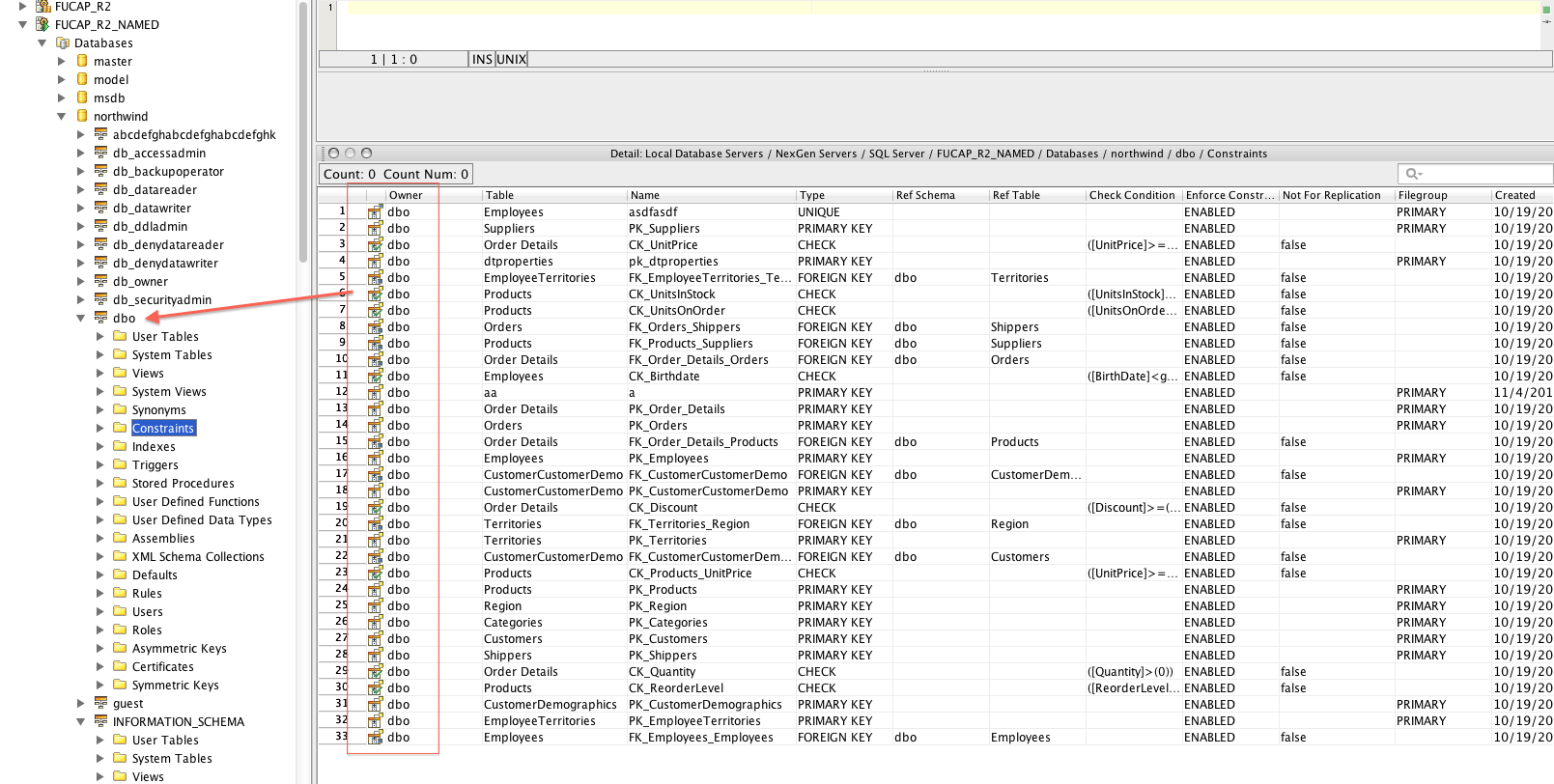Click the guest schema icon

tap(100, 703)
